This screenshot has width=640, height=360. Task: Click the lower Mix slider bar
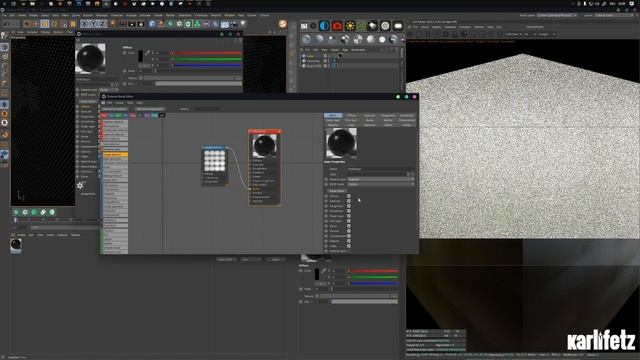point(364,302)
